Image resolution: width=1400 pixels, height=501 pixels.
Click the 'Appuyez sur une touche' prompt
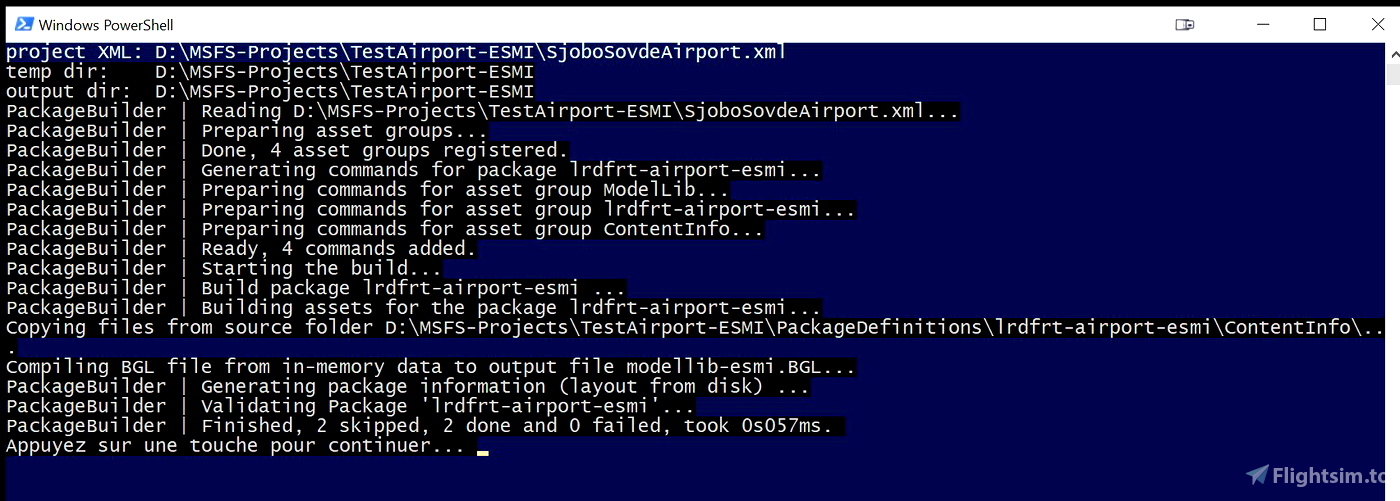[236, 446]
